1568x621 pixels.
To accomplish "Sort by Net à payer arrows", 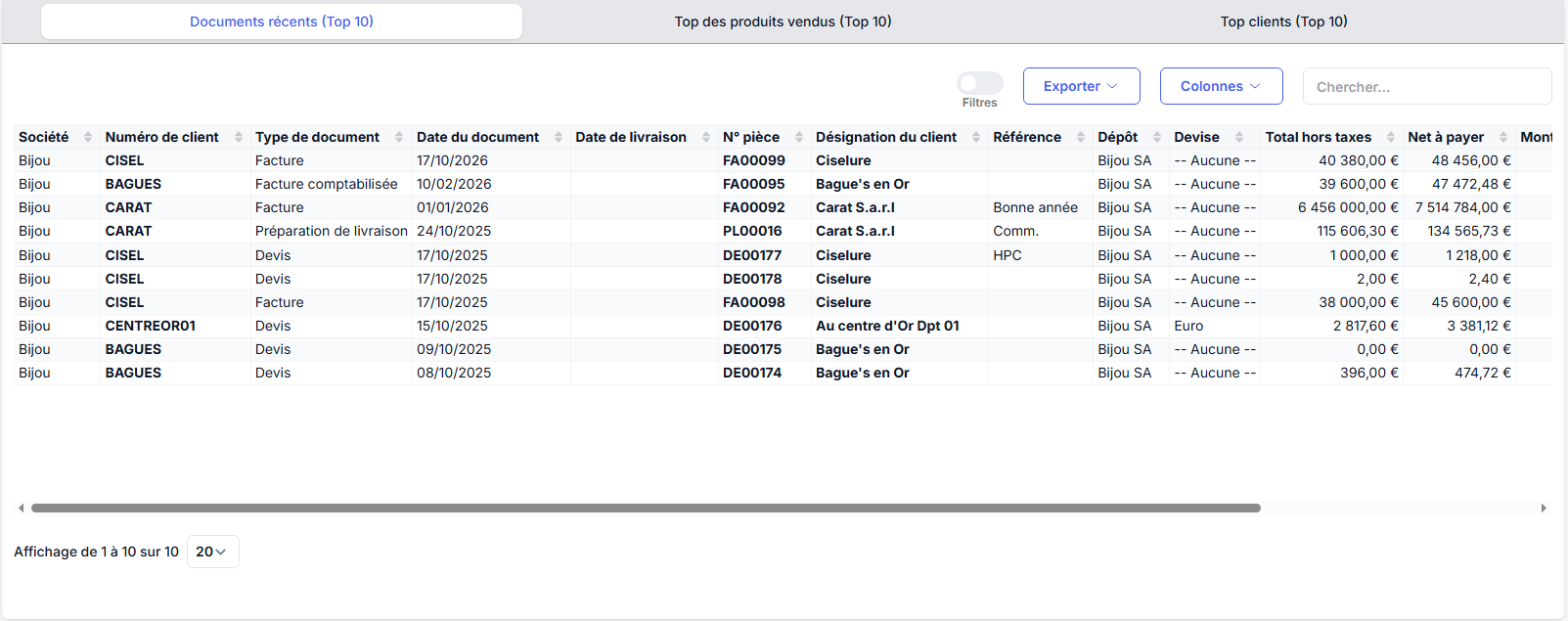I will (1504, 137).
